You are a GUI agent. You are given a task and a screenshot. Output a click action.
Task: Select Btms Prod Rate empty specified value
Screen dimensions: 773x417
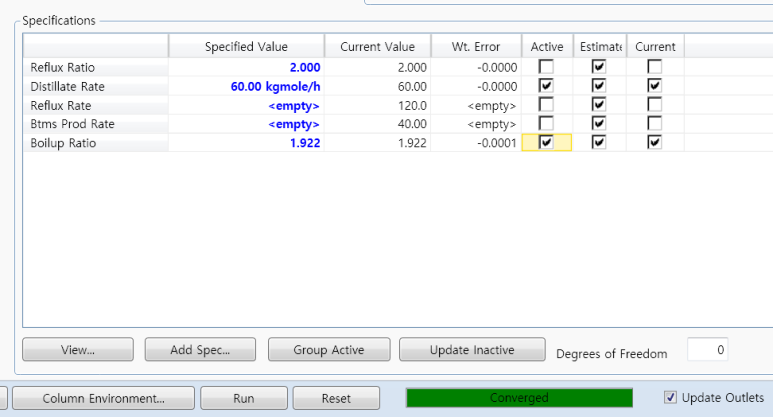[246, 124]
